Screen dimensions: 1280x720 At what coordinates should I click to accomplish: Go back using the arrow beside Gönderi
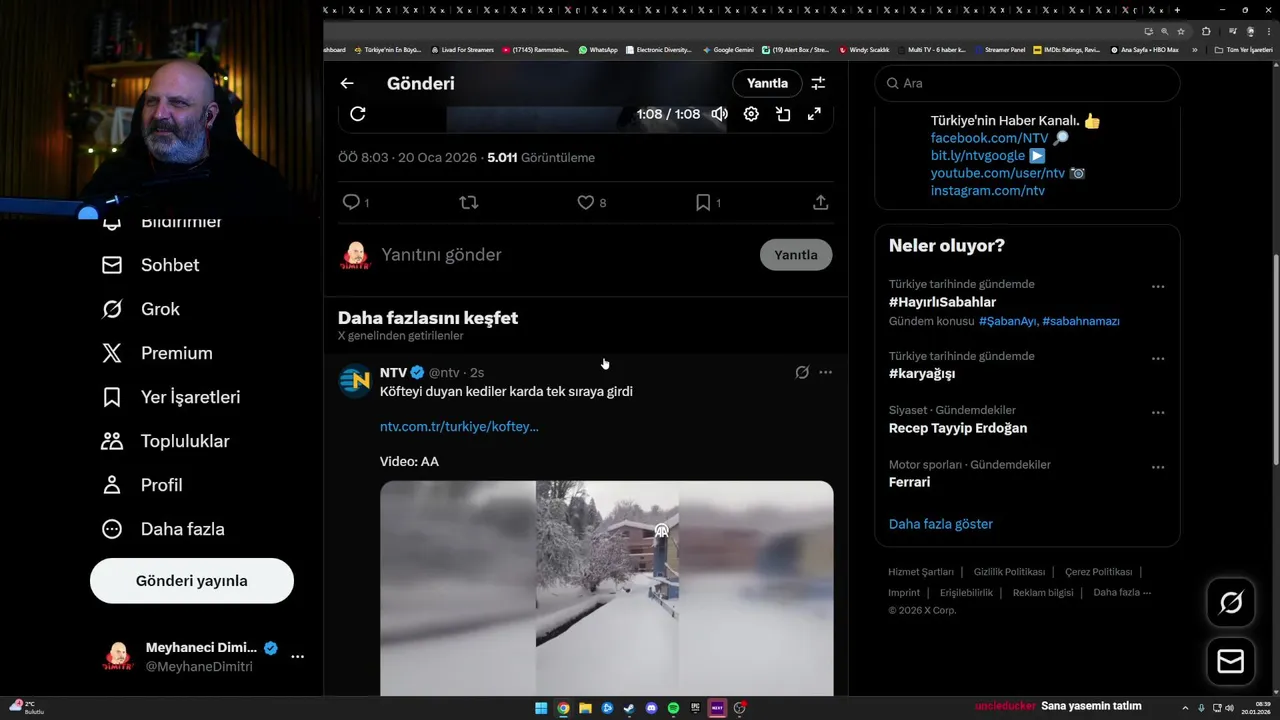pos(347,84)
